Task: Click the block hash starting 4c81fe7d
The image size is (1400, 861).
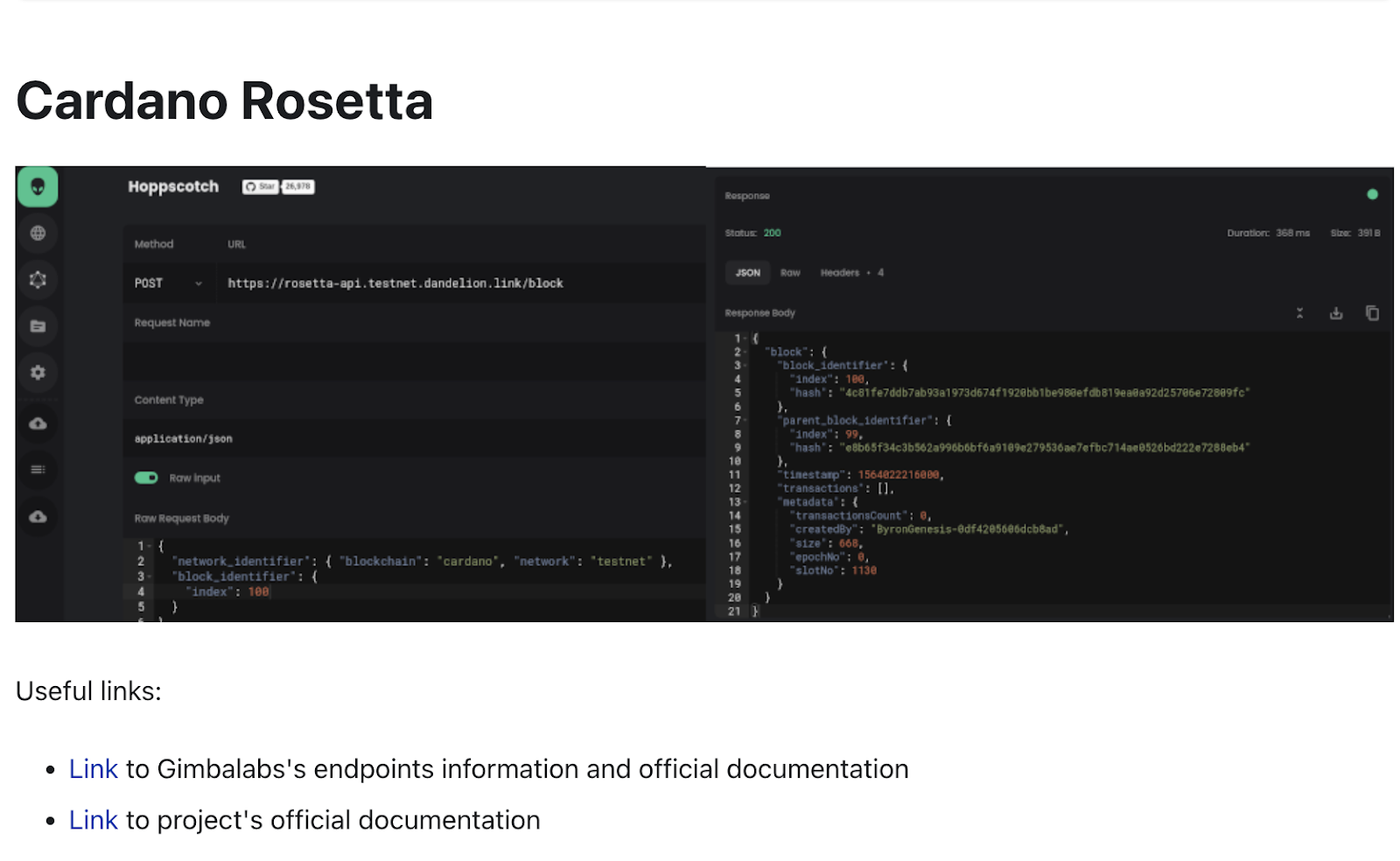Action: coord(1045,393)
